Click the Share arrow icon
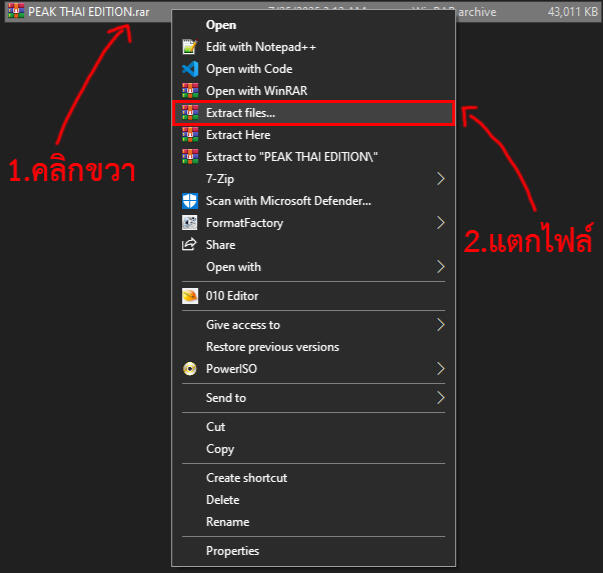The height and width of the screenshot is (573, 603). pyautogui.click(x=190, y=245)
